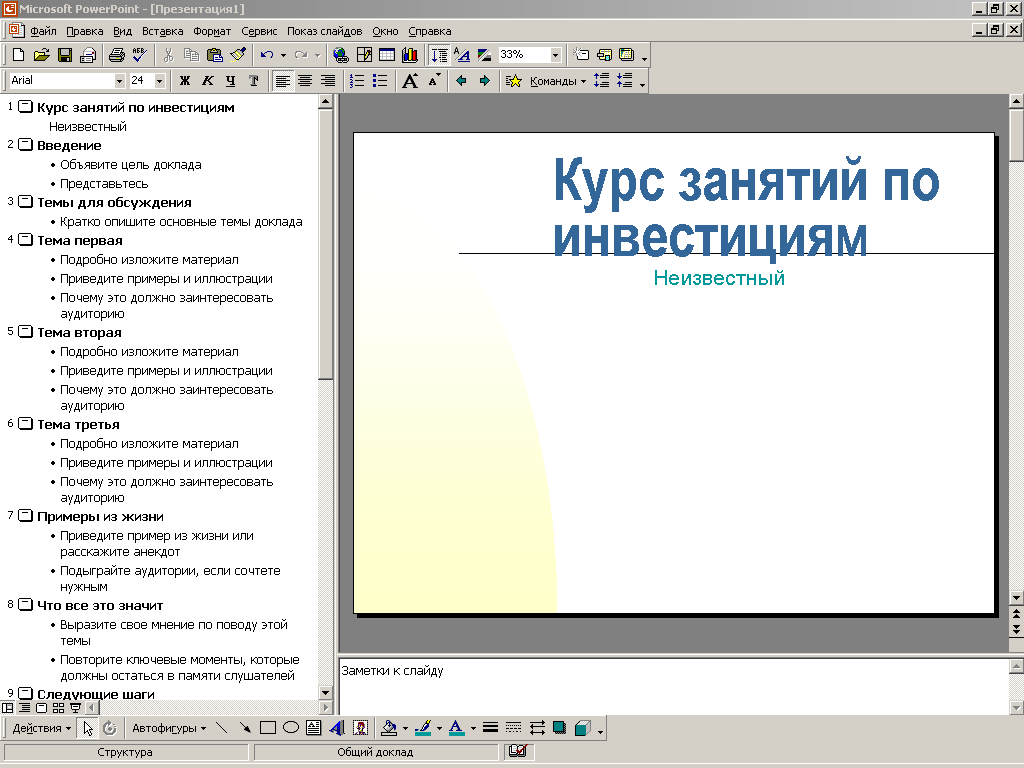
Task: Run spell check with the ABC checkmark icon
Action: coord(140,55)
